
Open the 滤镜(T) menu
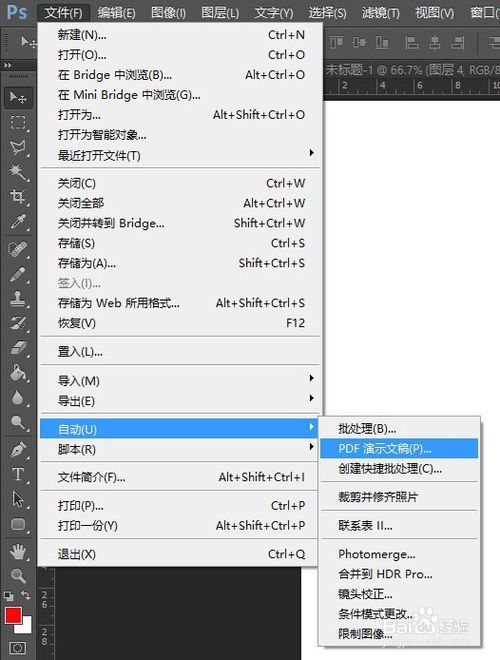tap(381, 13)
